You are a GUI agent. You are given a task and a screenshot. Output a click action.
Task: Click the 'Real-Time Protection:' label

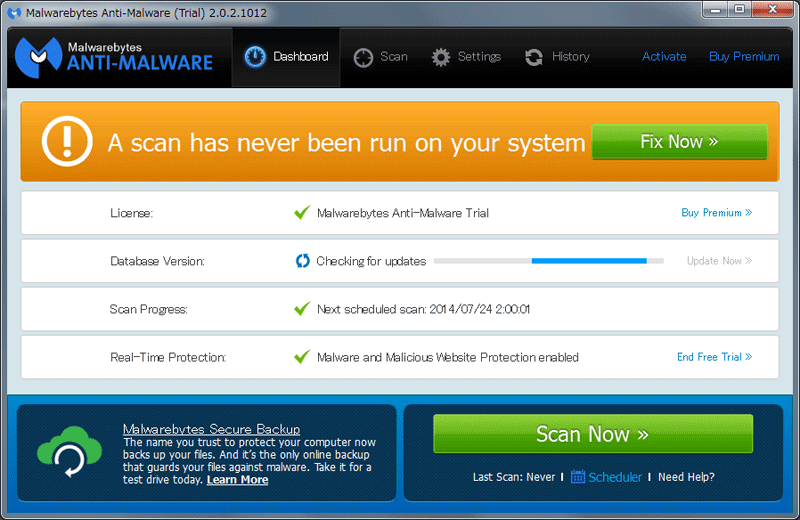pyautogui.click(x=168, y=357)
